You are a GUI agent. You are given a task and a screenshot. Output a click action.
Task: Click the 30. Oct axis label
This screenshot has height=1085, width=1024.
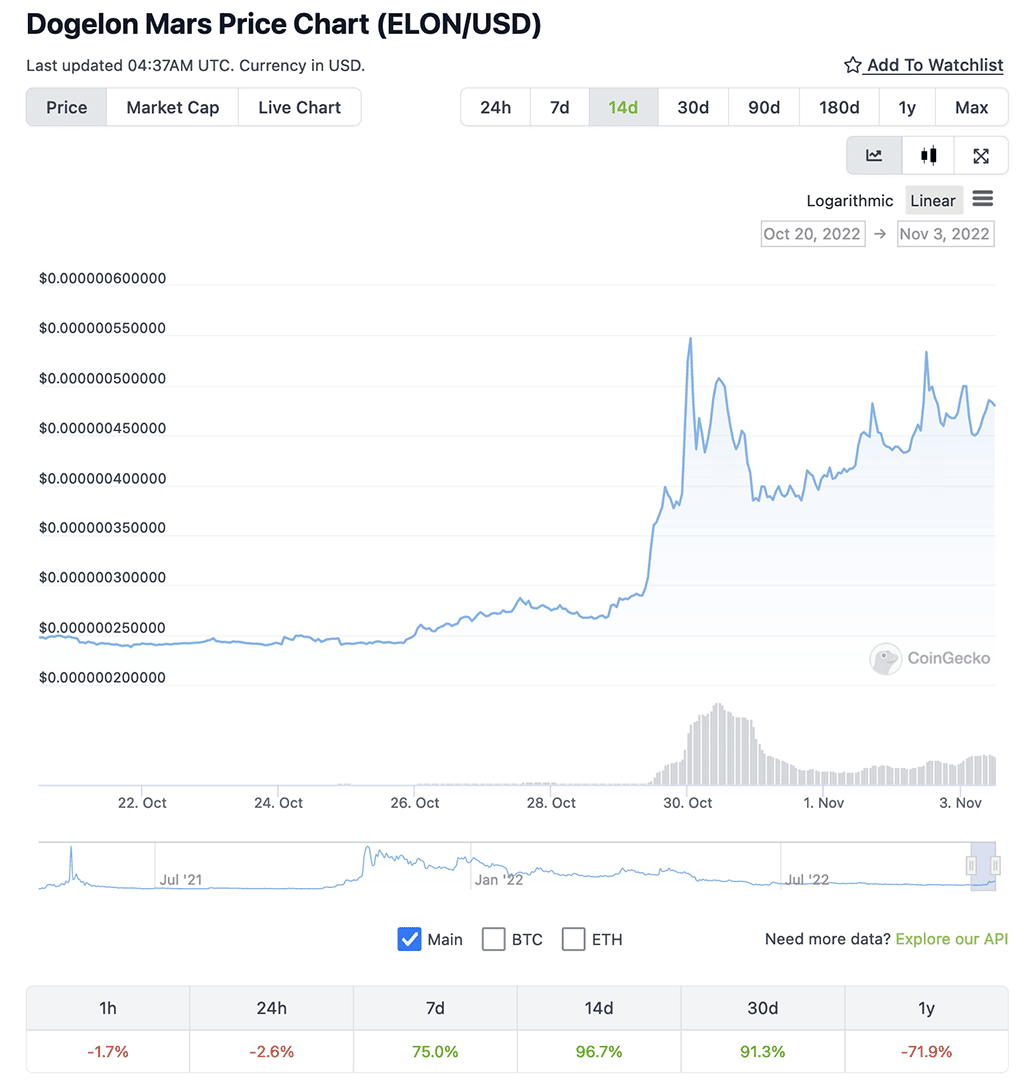[688, 803]
